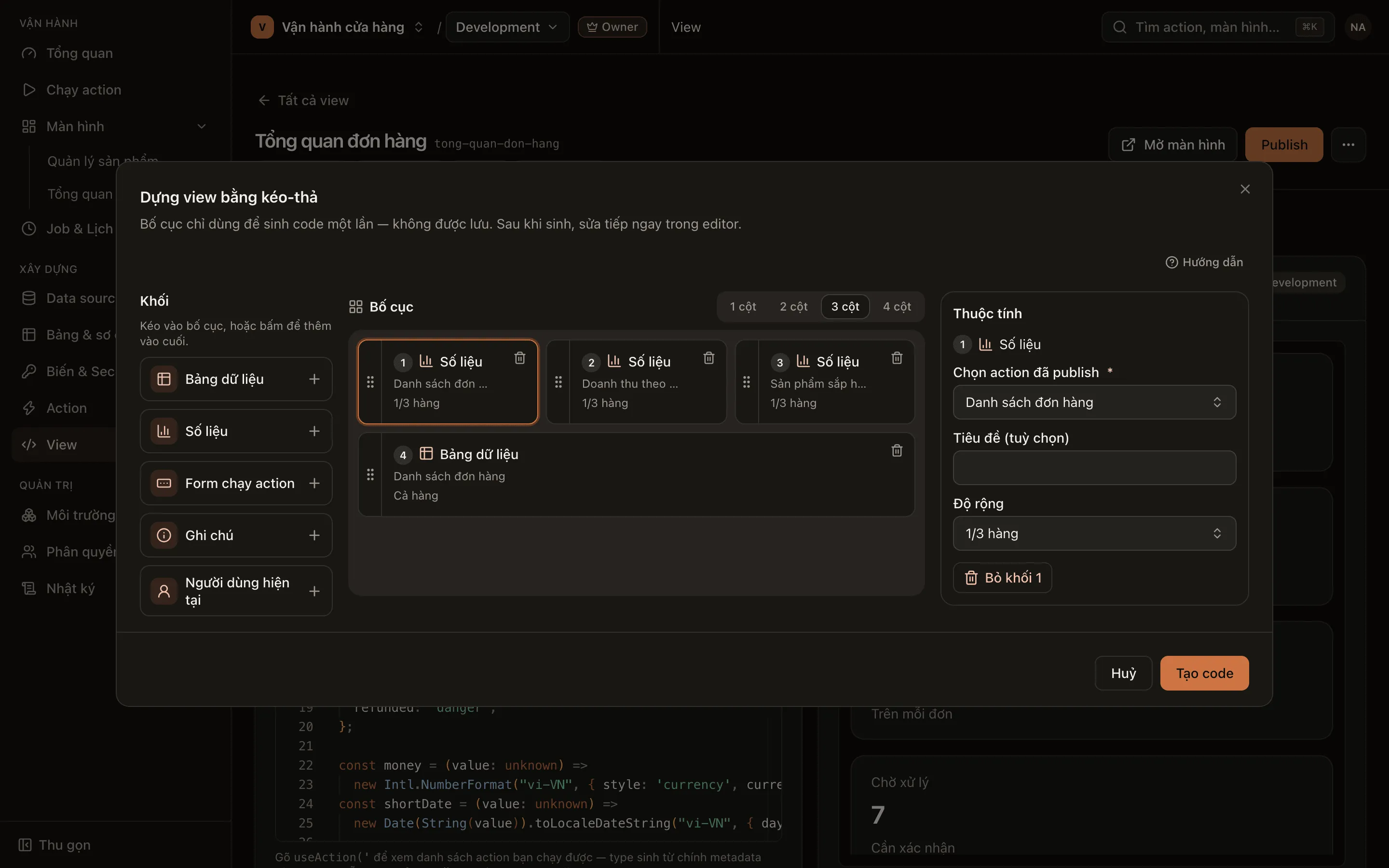Image resolution: width=1389 pixels, height=868 pixels.
Task: Click Tạo code button
Action: 1204,673
